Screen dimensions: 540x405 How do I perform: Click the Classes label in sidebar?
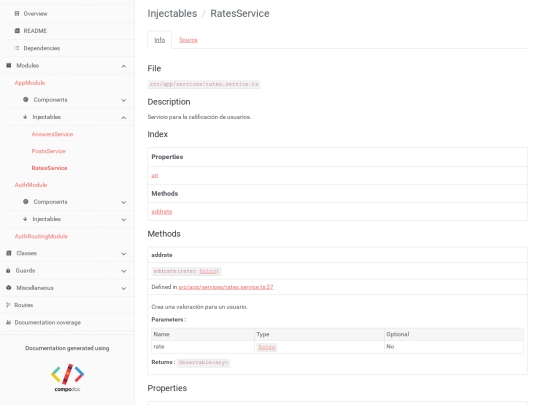[x=26, y=253]
